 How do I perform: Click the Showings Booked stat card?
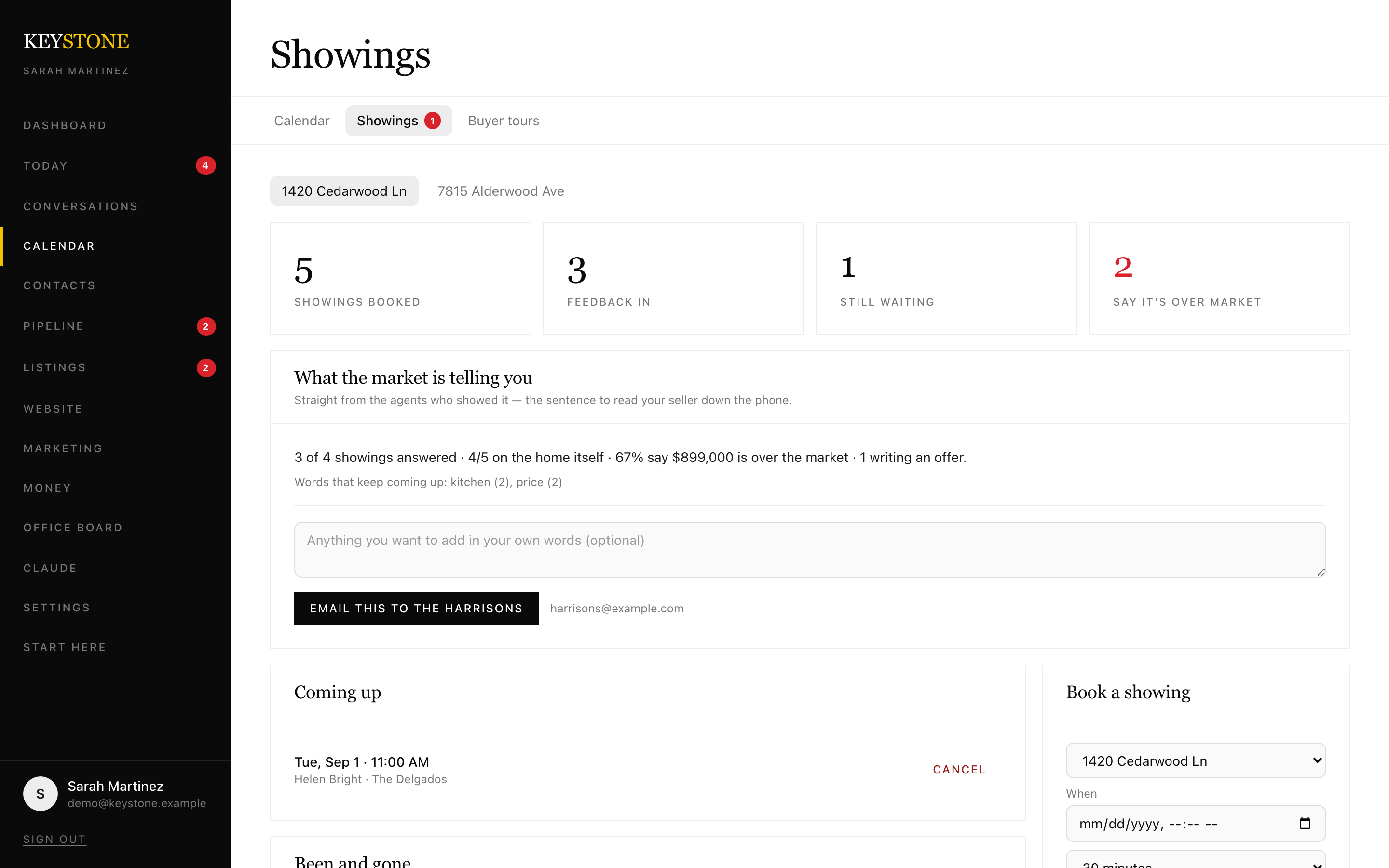click(x=401, y=278)
